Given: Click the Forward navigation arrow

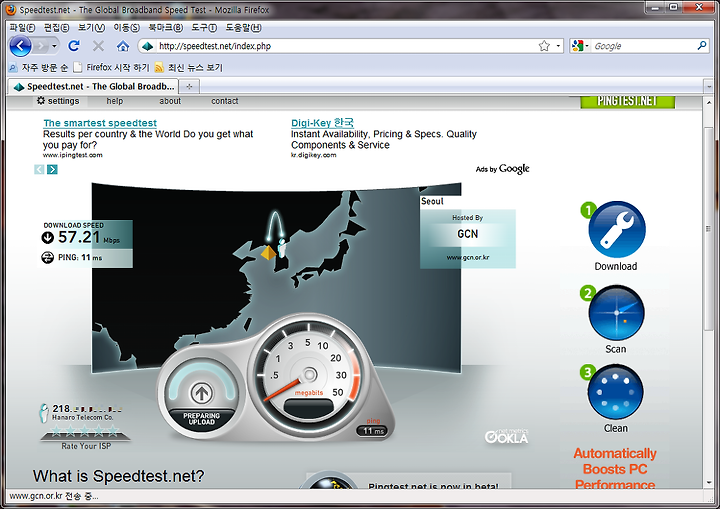Looking at the screenshot, I should [41, 46].
